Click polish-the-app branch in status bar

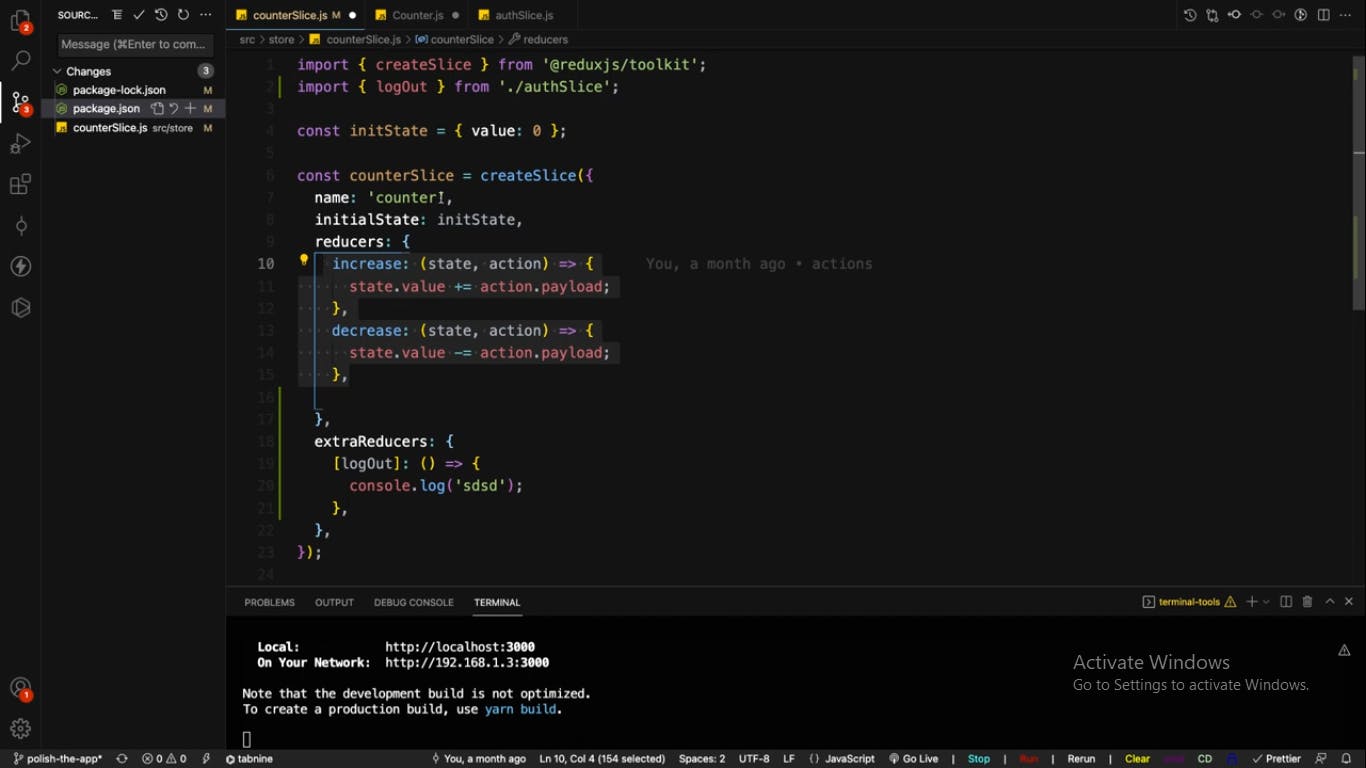coord(57,759)
